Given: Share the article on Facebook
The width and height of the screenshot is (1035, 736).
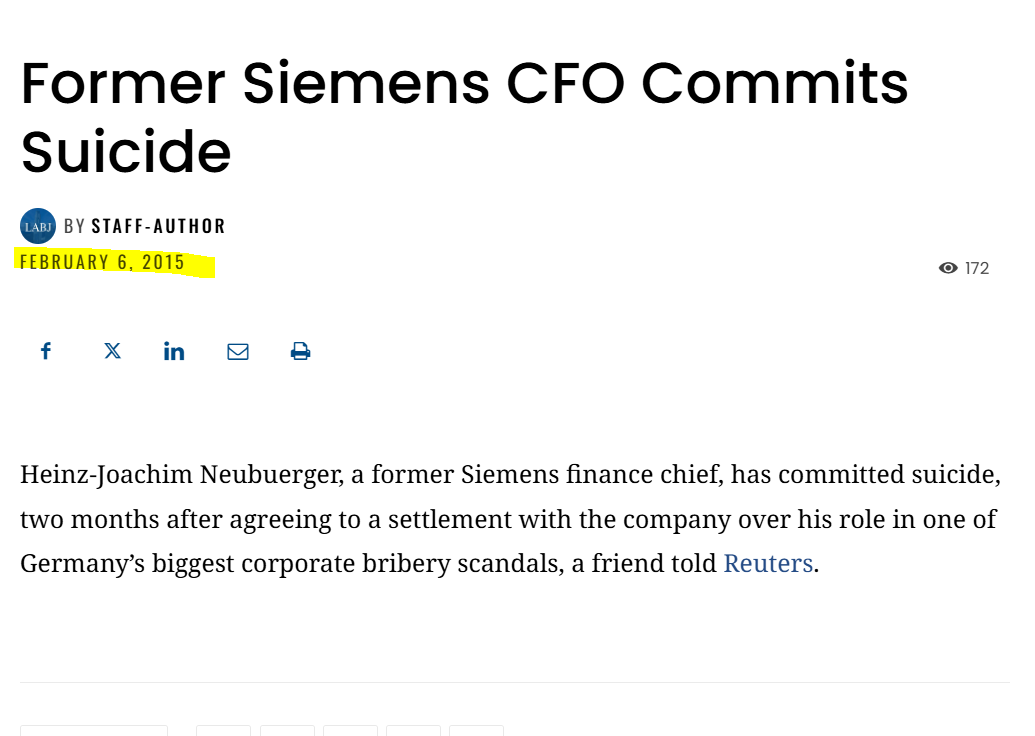Looking at the screenshot, I should coord(46,351).
